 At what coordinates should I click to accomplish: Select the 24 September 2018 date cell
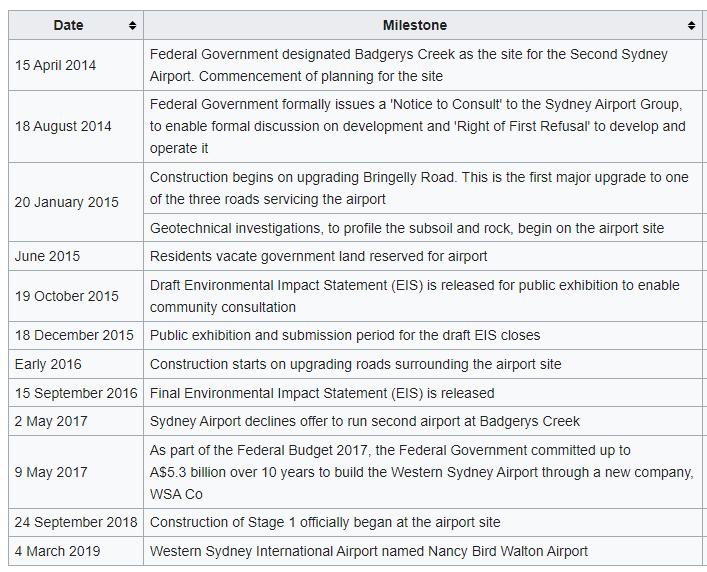tap(76, 522)
